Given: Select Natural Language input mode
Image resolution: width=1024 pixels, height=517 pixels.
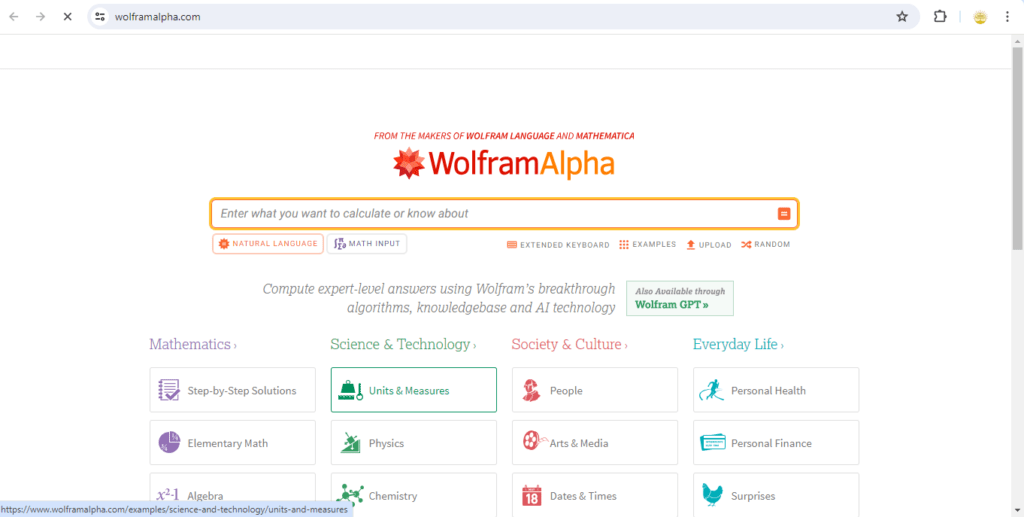Looking at the screenshot, I should [x=268, y=243].
